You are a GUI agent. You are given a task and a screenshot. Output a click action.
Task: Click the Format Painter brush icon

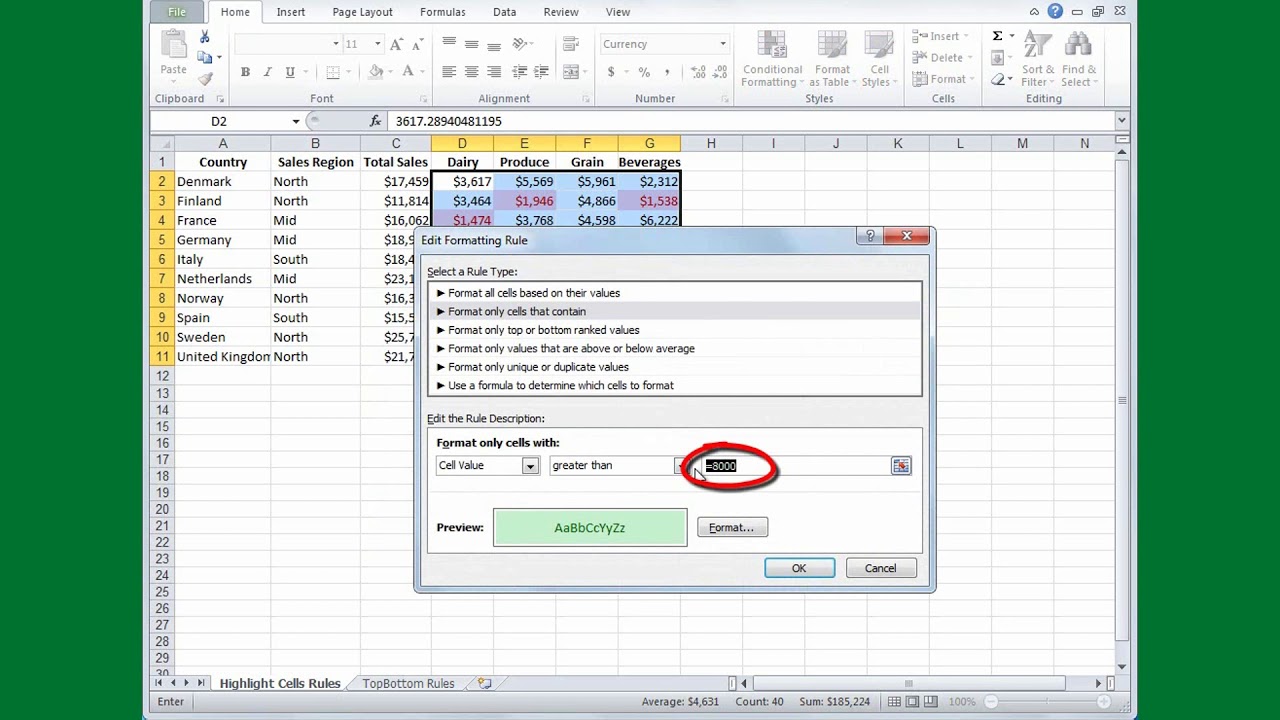tap(205, 79)
